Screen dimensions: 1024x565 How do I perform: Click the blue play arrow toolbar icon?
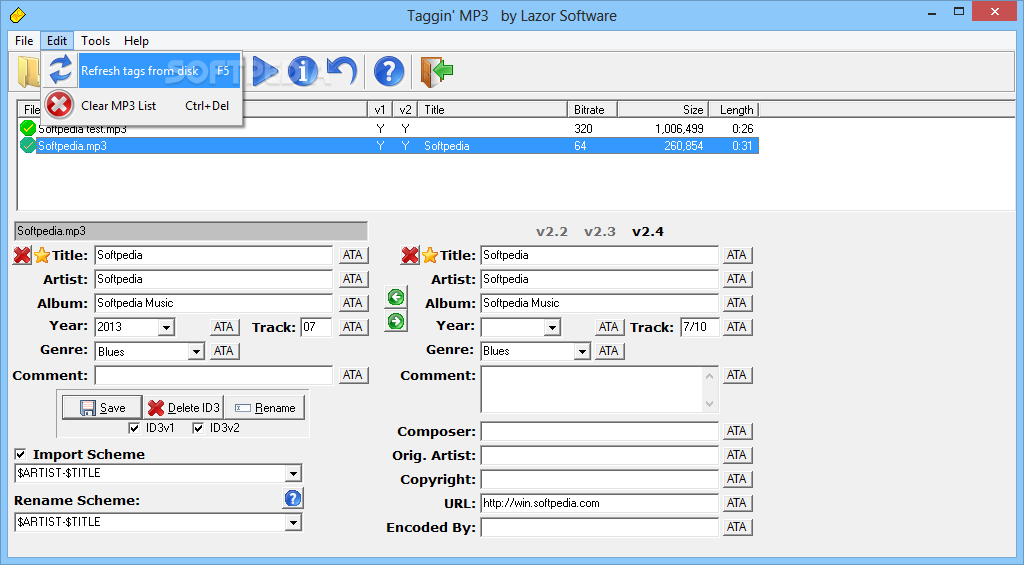(264, 71)
